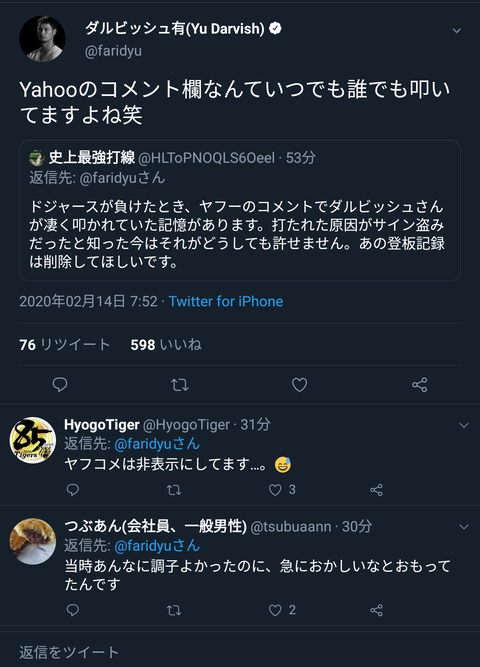Image resolution: width=480 pixels, height=667 pixels.
Task: Reply to HyogoTiger's comment
Action: click(x=73, y=490)
